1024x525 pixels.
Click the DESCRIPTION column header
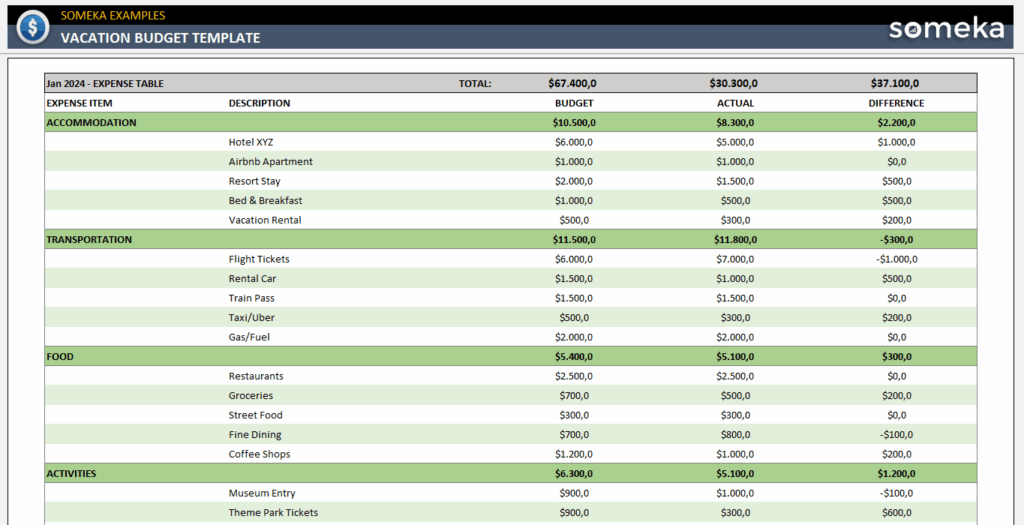coord(259,103)
